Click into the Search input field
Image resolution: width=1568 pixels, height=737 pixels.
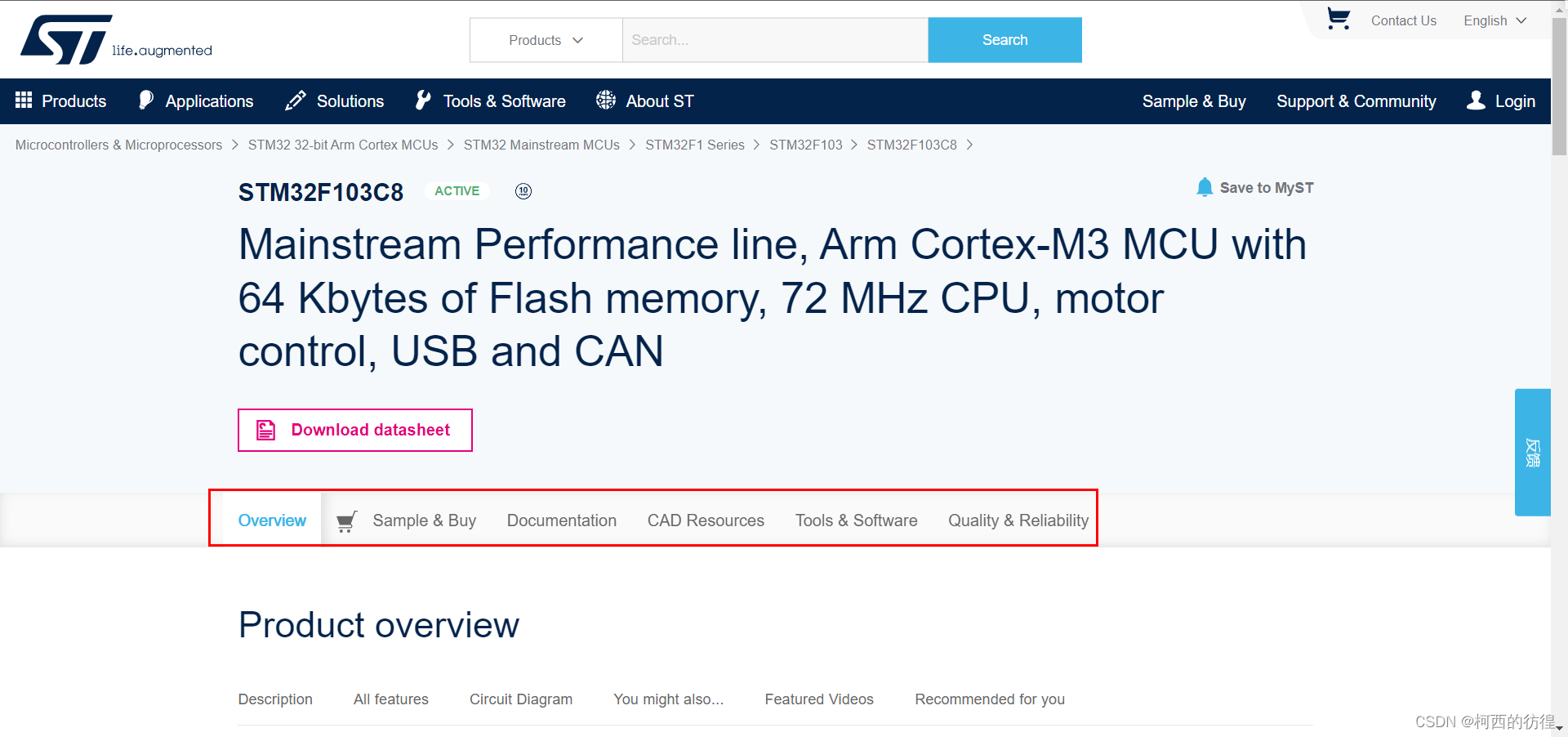click(775, 40)
